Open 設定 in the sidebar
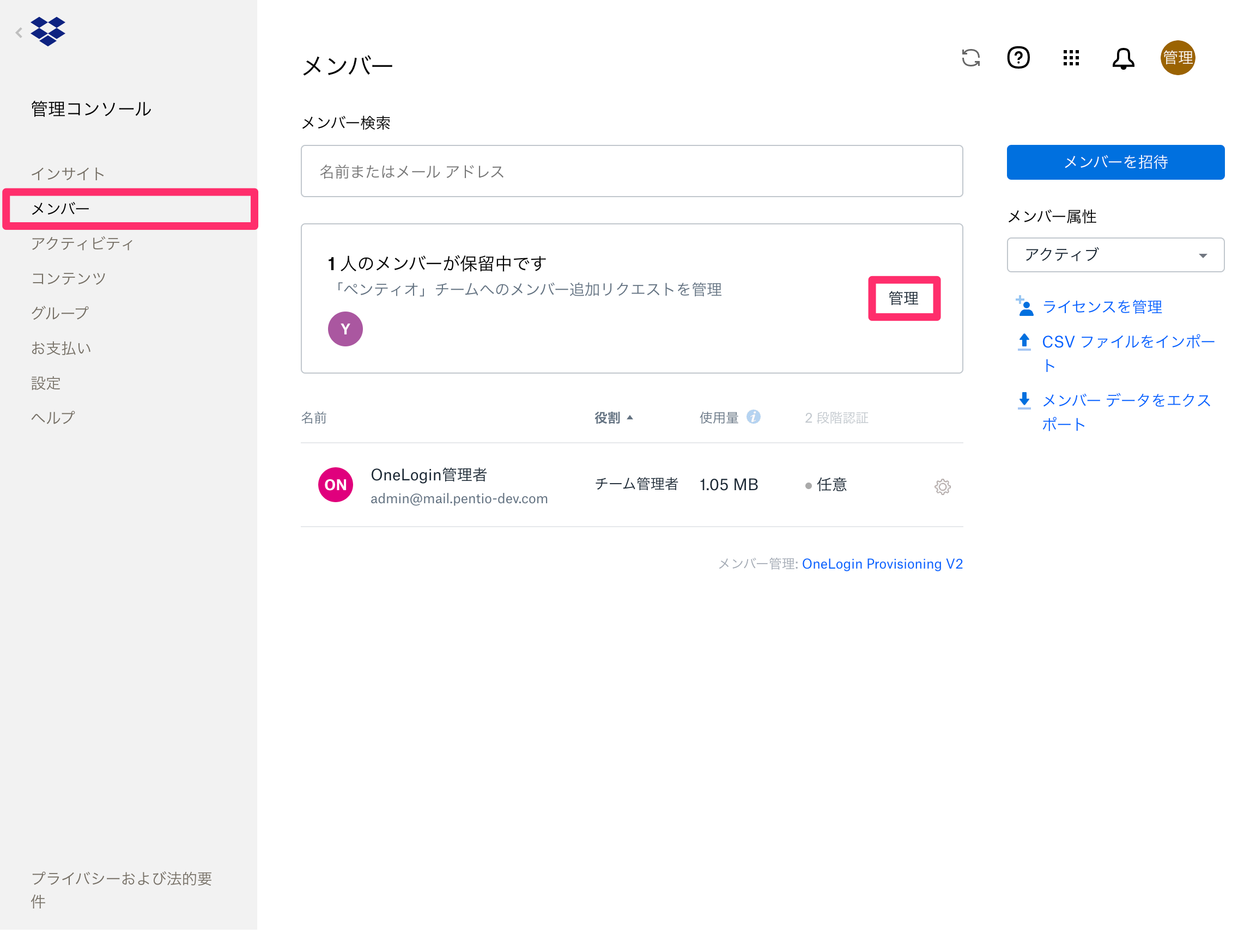The height and width of the screenshot is (952, 1238). pyautogui.click(x=45, y=383)
